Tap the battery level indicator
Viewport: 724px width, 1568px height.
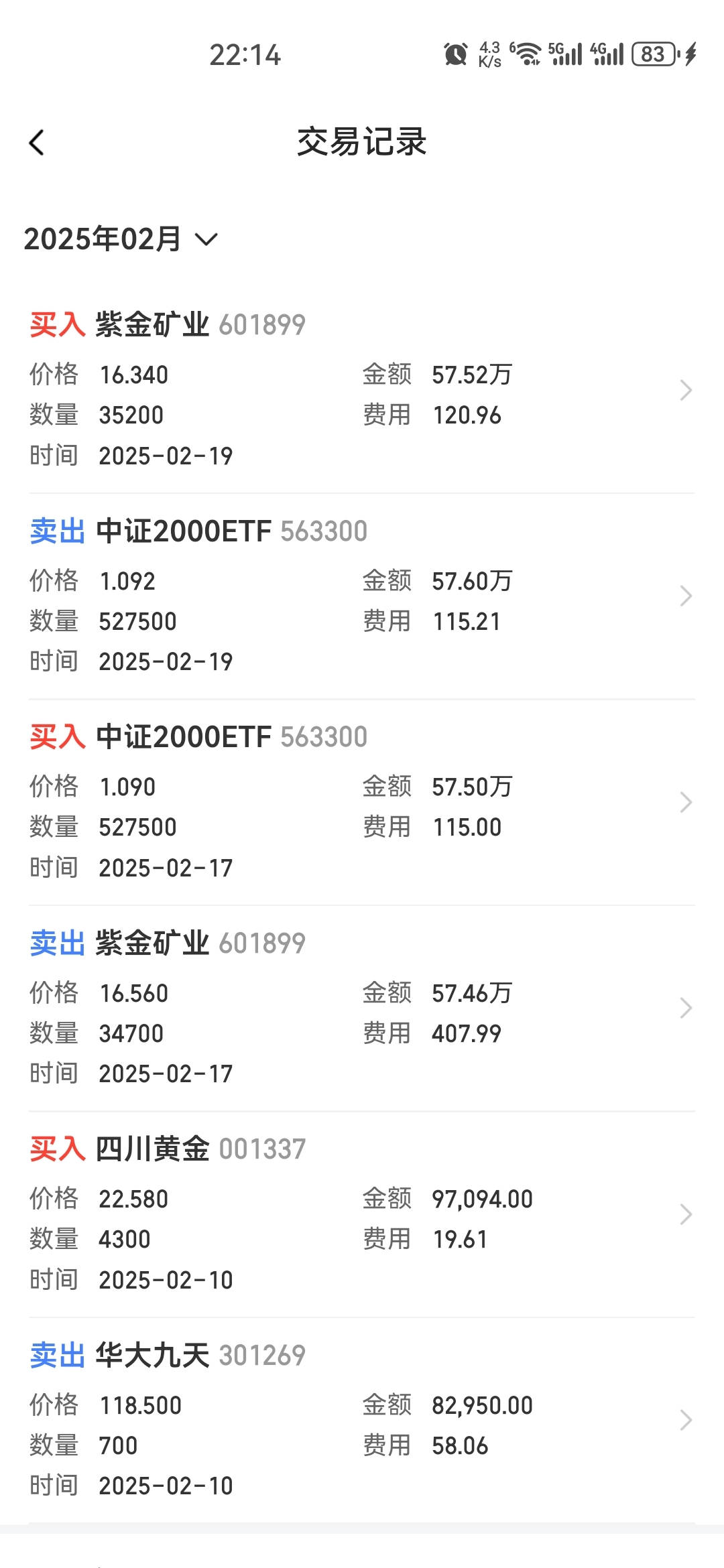point(654,54)
